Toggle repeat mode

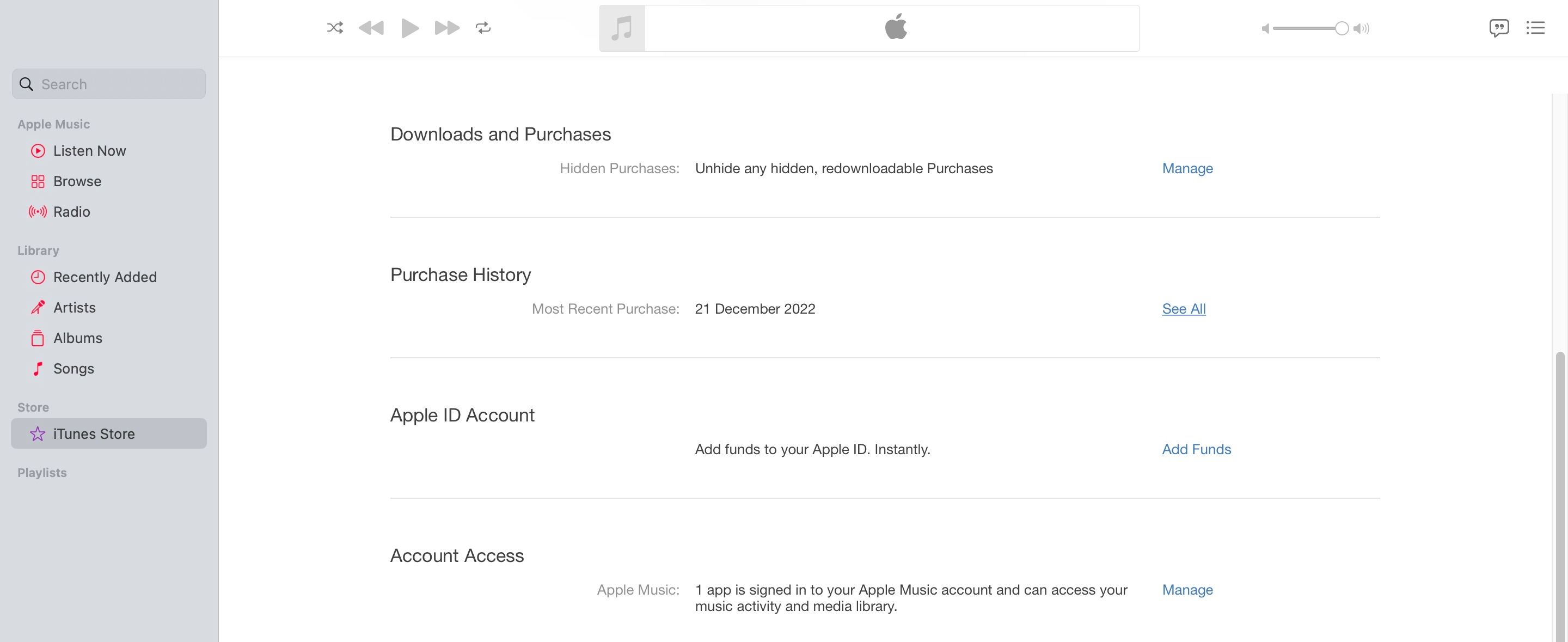(x=483, y=28)
